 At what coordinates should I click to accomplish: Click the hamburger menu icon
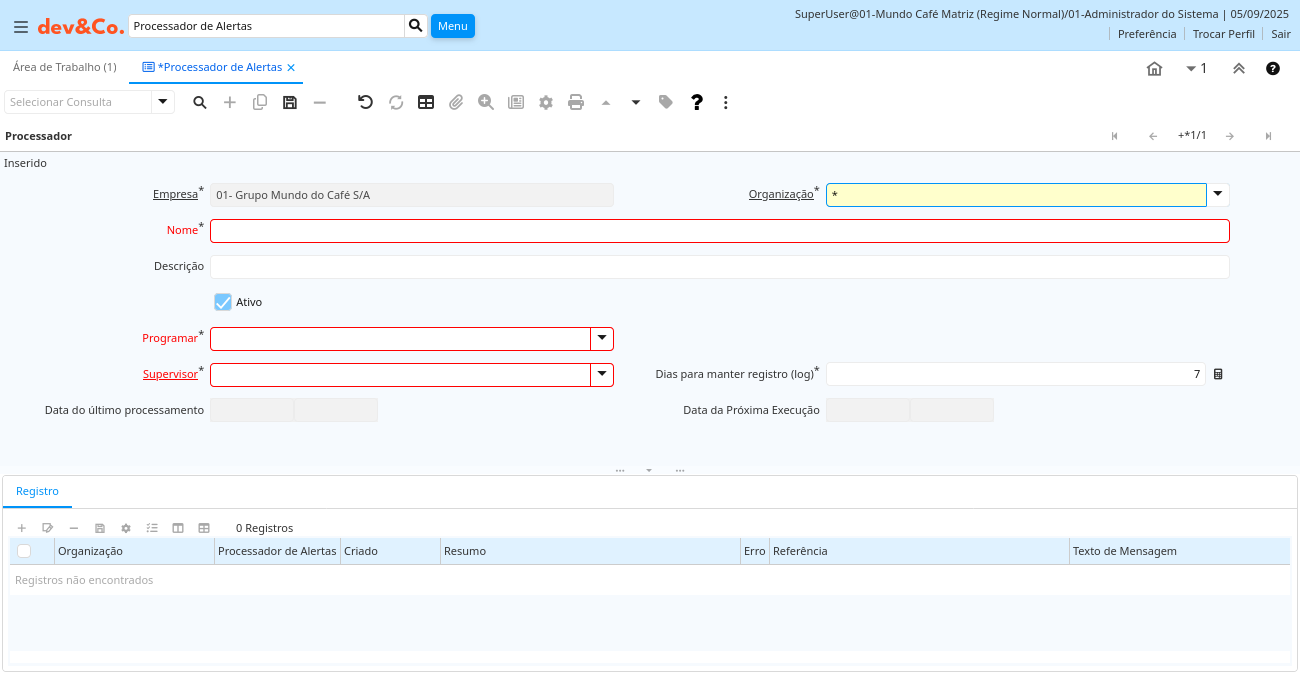click(20, 27)
